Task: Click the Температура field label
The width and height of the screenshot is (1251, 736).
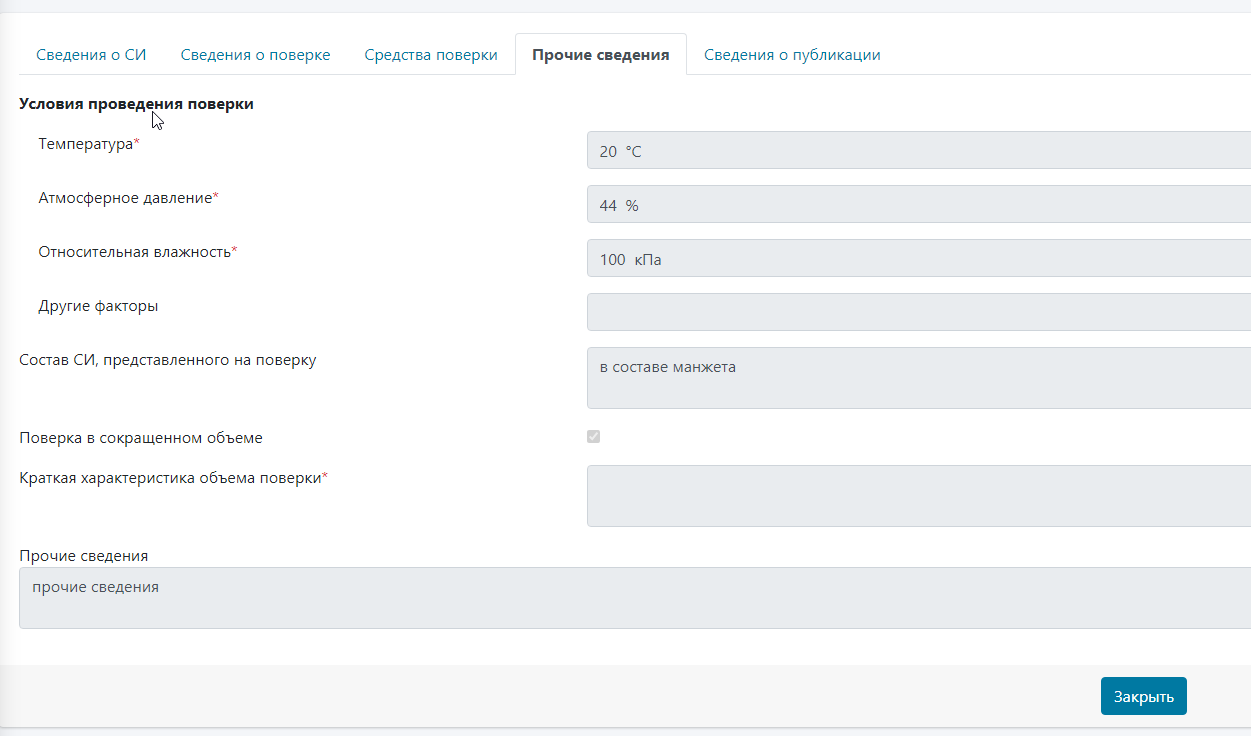Action: [x=86, y=144]
